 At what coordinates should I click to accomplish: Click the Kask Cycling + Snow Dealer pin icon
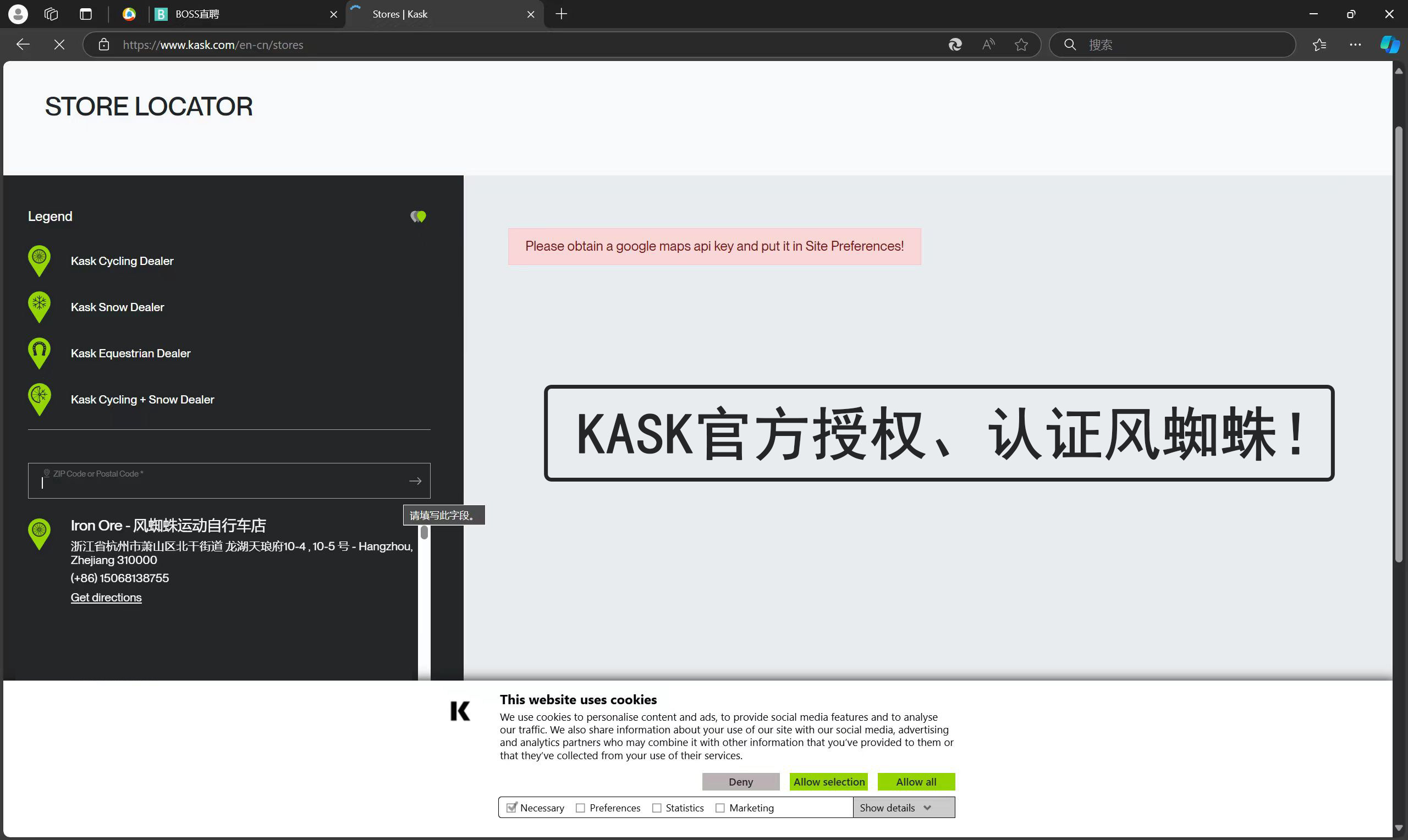point(39,400)
